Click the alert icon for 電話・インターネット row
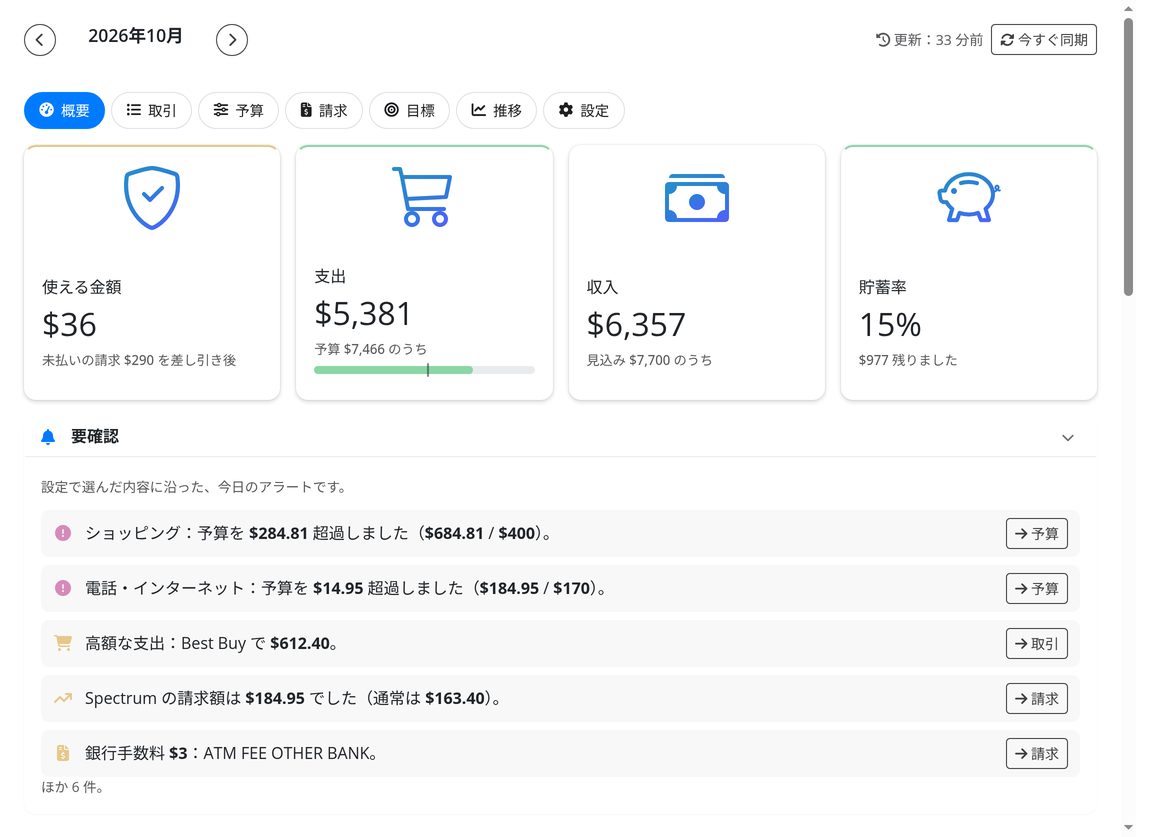 point(63,588)
